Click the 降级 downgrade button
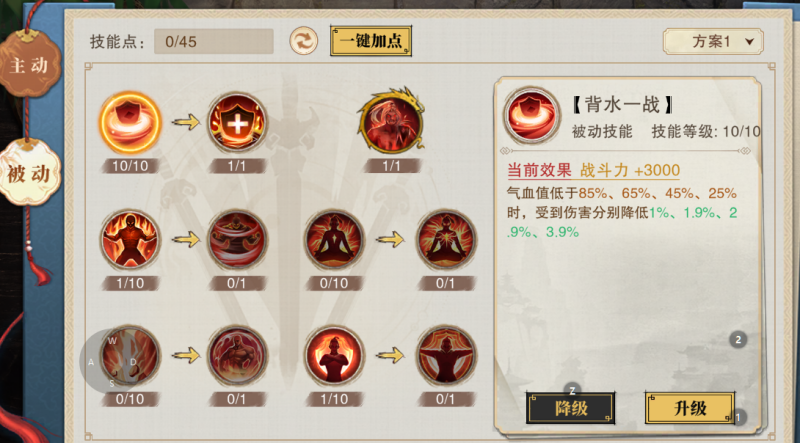800x443 pixels. pyautogui.click(x=570, y=408)
